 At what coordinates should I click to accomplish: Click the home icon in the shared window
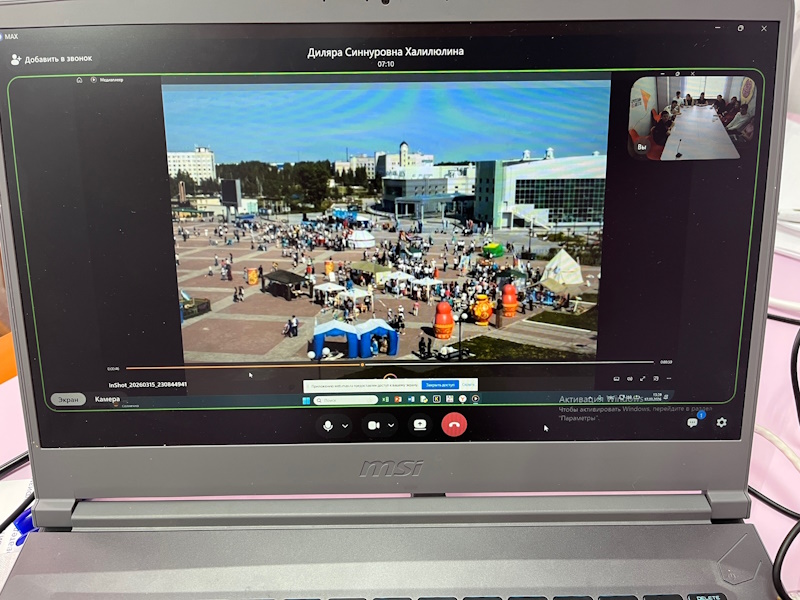click(80, 79)
